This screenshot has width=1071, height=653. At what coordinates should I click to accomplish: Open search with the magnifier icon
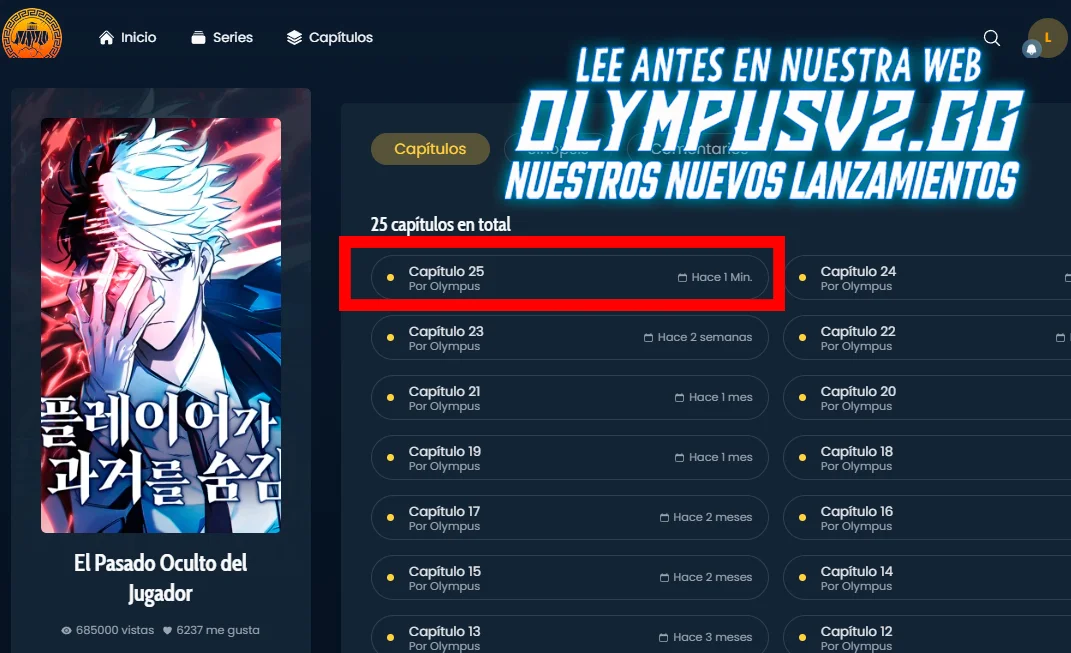992,38
